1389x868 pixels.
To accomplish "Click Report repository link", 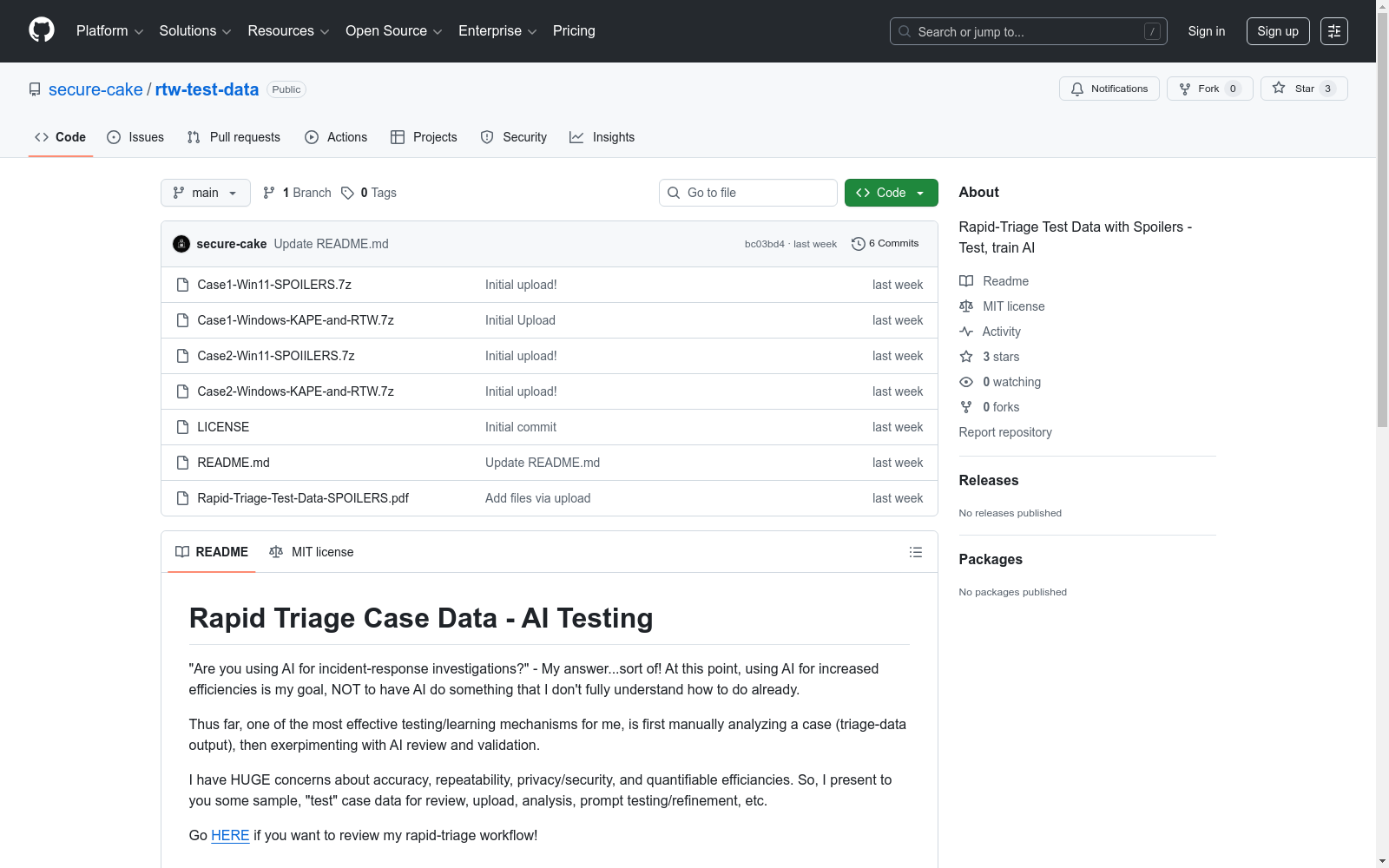I will point(1005,432).
